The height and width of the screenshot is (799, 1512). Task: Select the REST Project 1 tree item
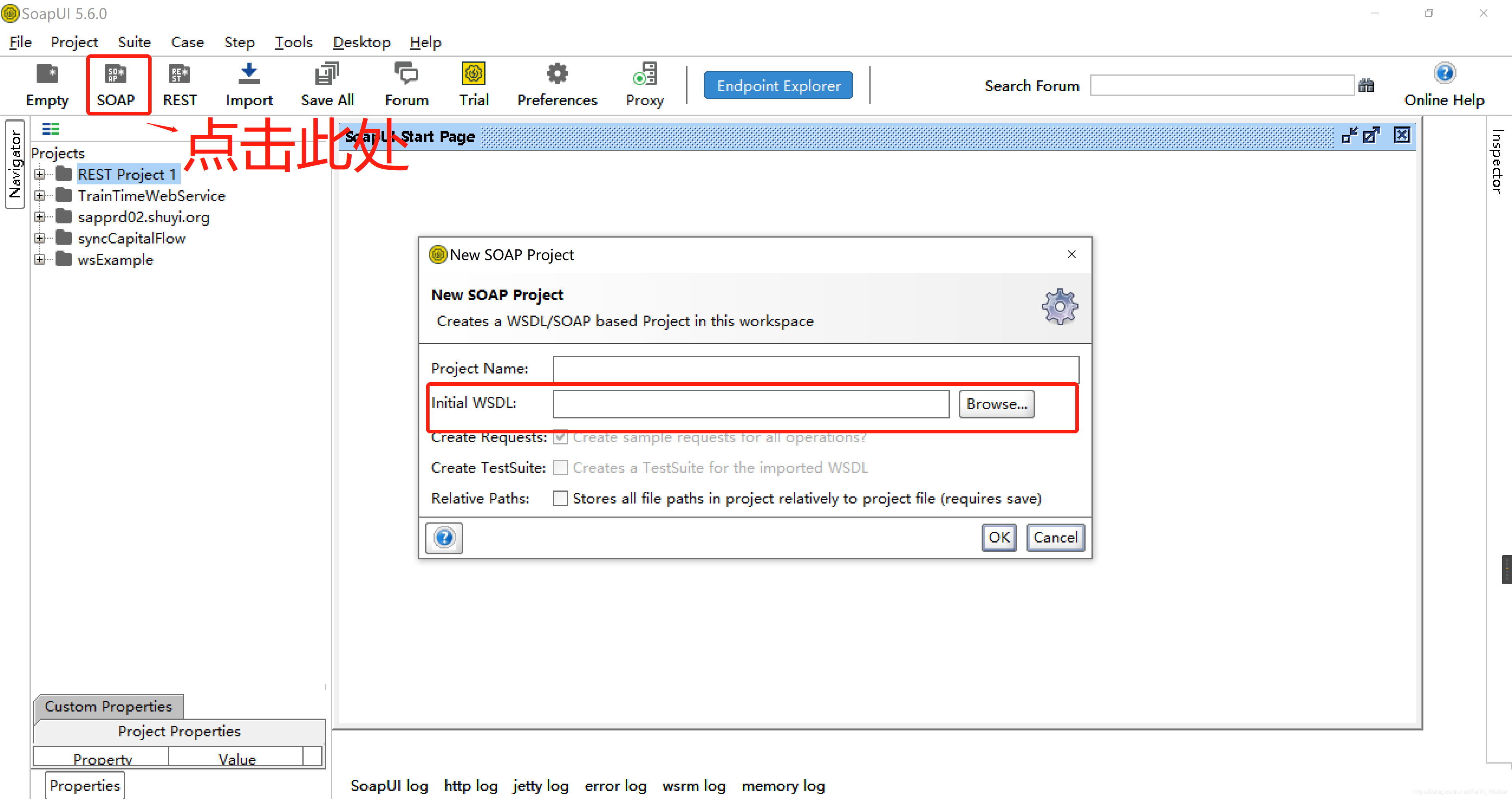pos(127,175)
